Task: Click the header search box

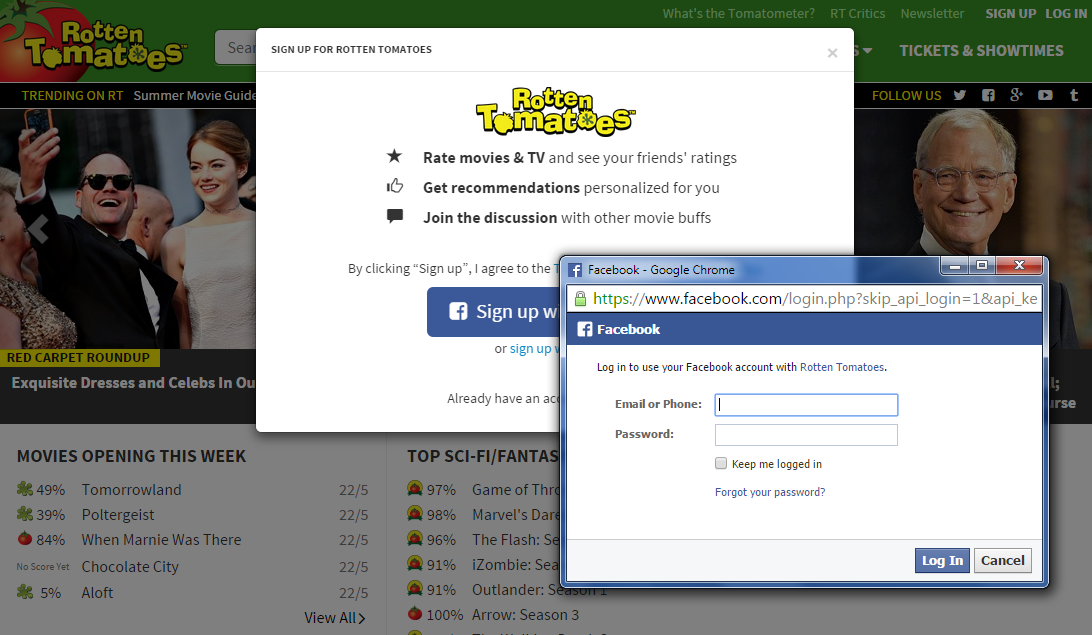Action: [x=235, y=47]
